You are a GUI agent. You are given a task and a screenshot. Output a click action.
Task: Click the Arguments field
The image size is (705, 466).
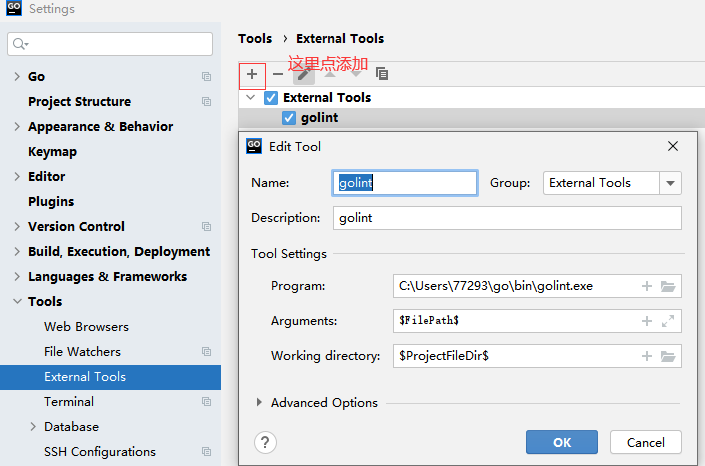click(x=537, y=321)
